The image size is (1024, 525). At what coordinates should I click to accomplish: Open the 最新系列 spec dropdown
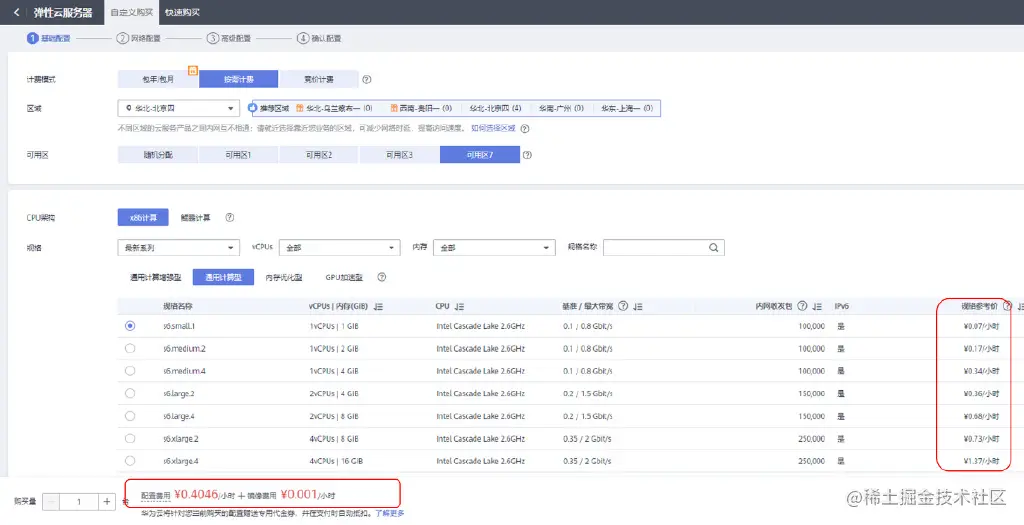[178, 248]
